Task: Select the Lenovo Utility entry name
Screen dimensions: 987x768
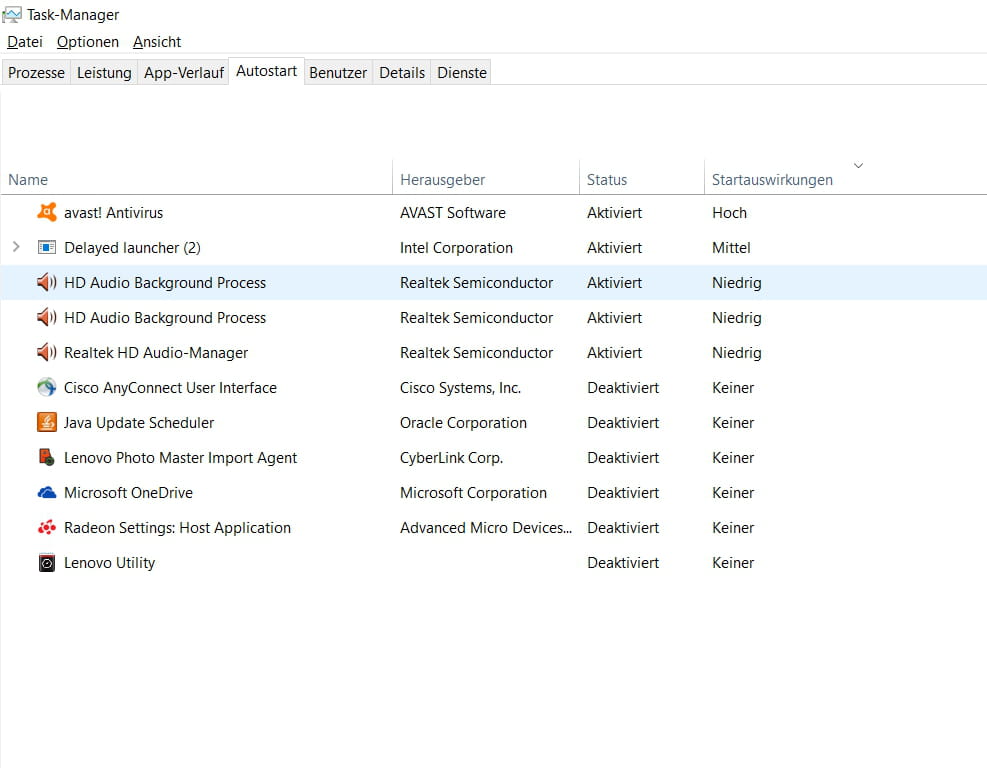Action: (110, 563)
